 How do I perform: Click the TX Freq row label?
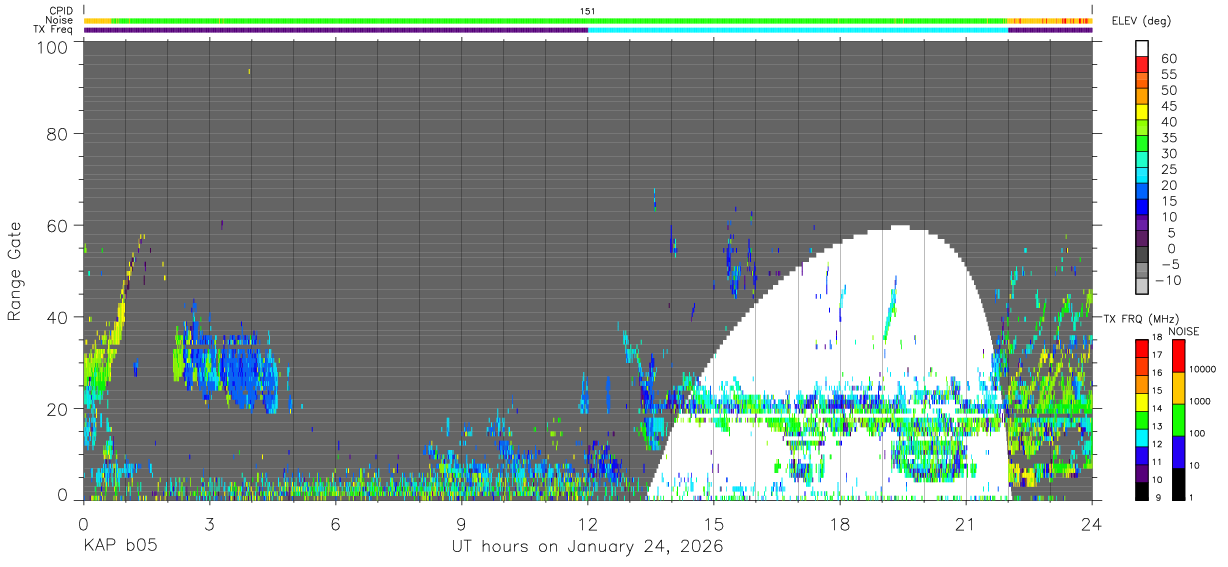(54, 30)
